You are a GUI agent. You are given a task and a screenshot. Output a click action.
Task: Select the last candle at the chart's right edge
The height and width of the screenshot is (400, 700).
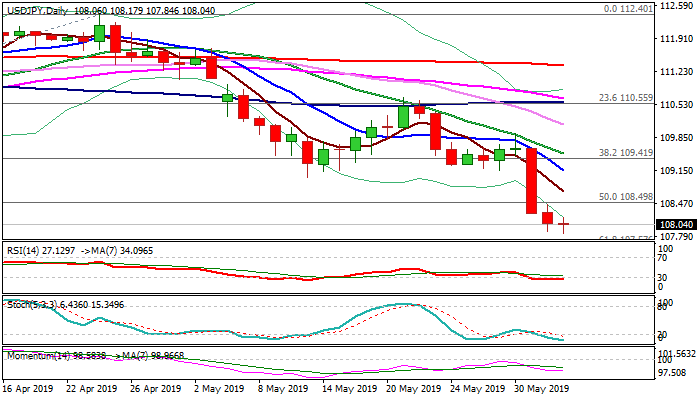pyautogui.click(x=564, y=225)
